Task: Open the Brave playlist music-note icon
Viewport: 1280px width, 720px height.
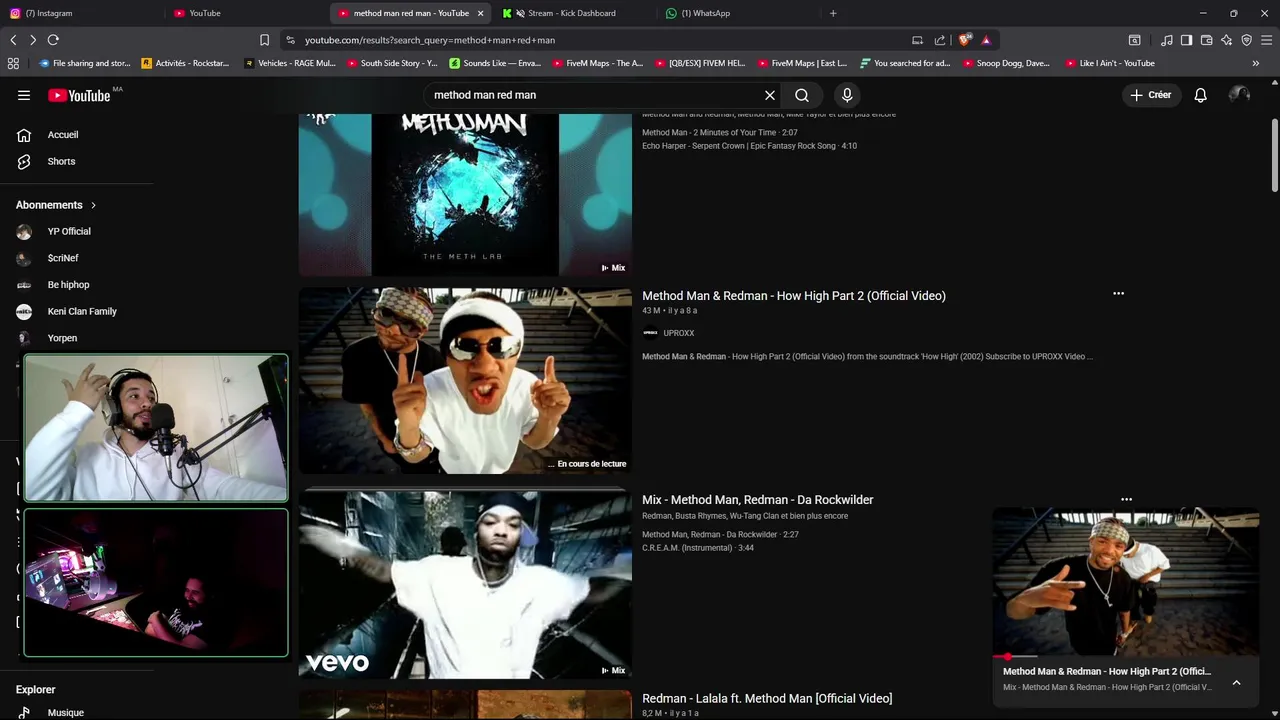Action: coord(1166,40)
